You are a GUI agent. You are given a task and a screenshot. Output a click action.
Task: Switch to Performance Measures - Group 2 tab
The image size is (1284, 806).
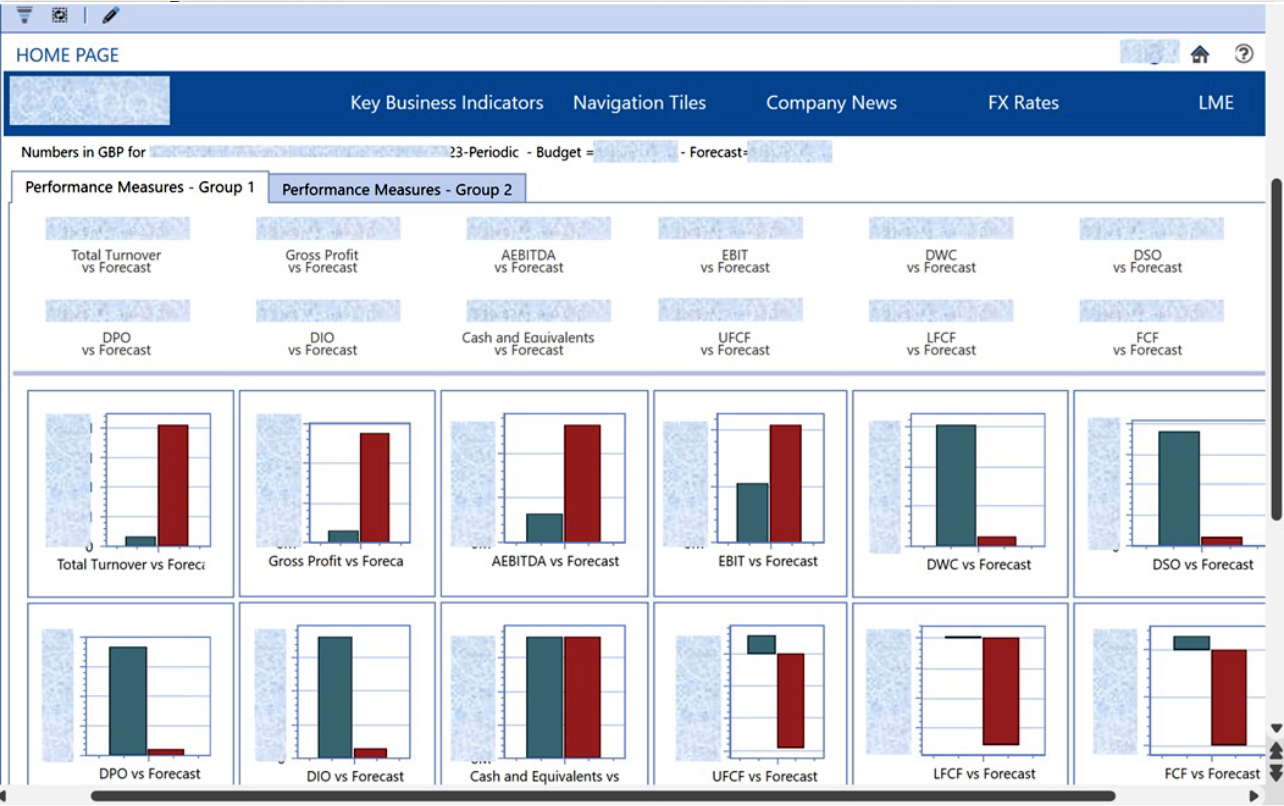397,189
